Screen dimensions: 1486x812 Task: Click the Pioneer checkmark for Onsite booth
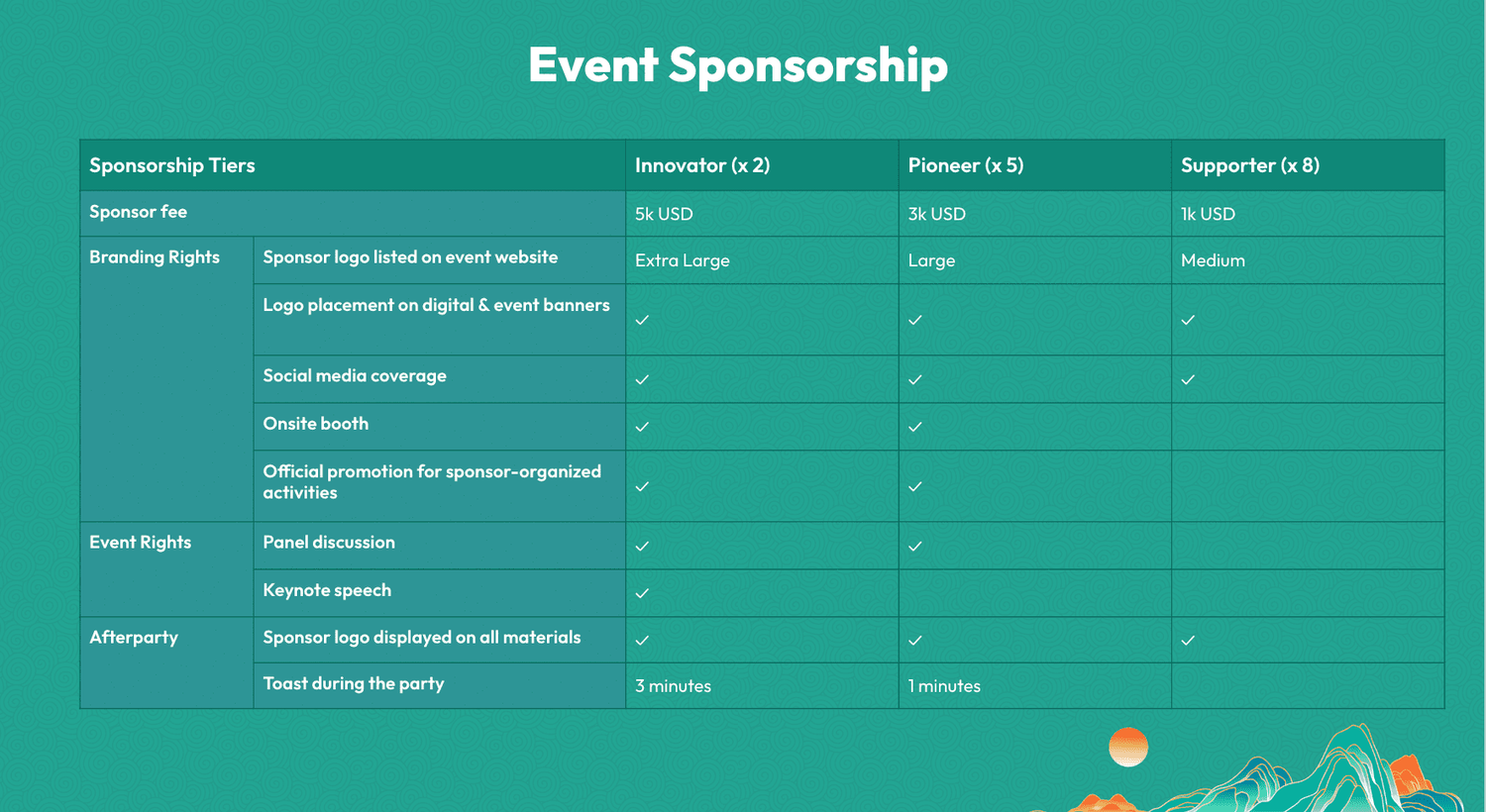point(915,427)
